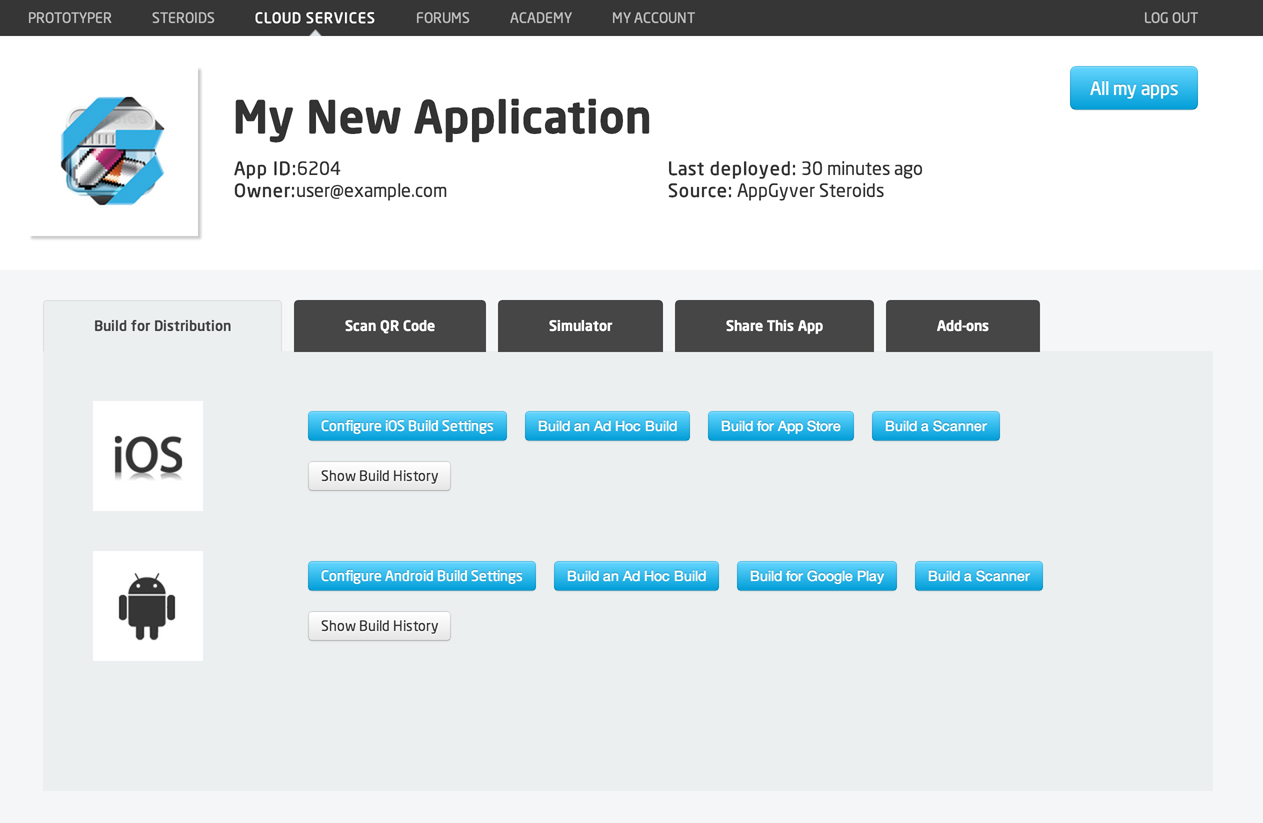Screen dimensions: 1263x823
Task: Click the All my apps button
Action: click(x=1133, y=89)
